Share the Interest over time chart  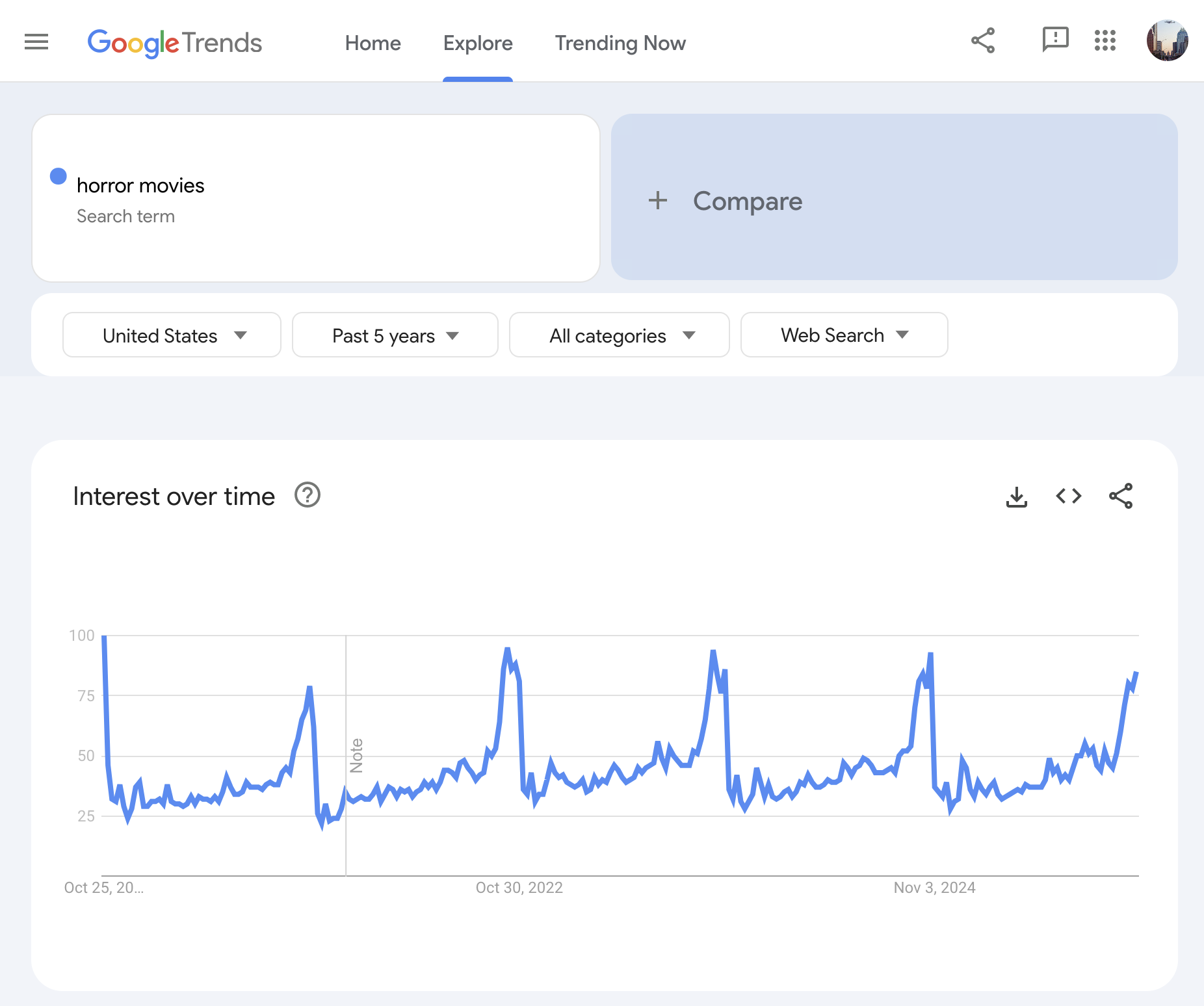click(1120, 497)
